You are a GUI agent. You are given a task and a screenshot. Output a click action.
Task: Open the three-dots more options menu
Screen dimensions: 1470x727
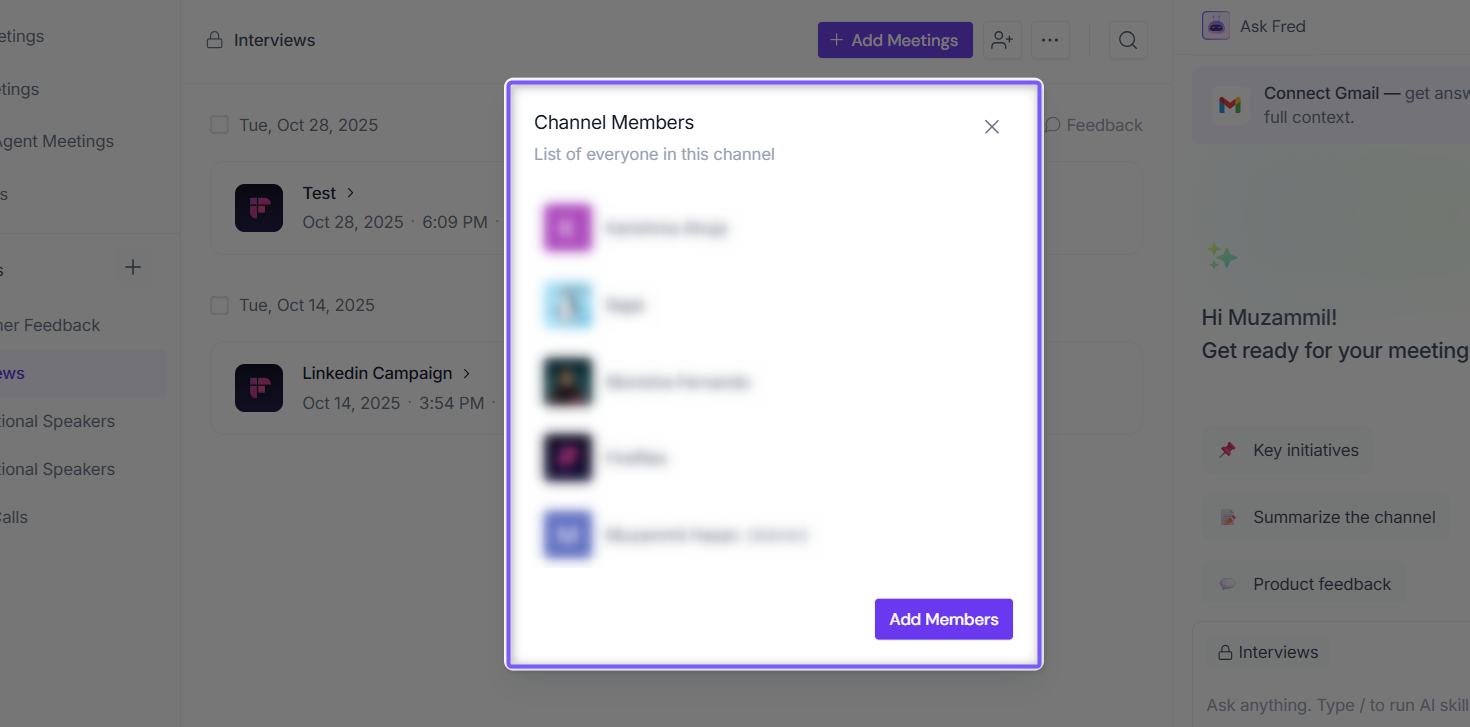pos(1050,40)
